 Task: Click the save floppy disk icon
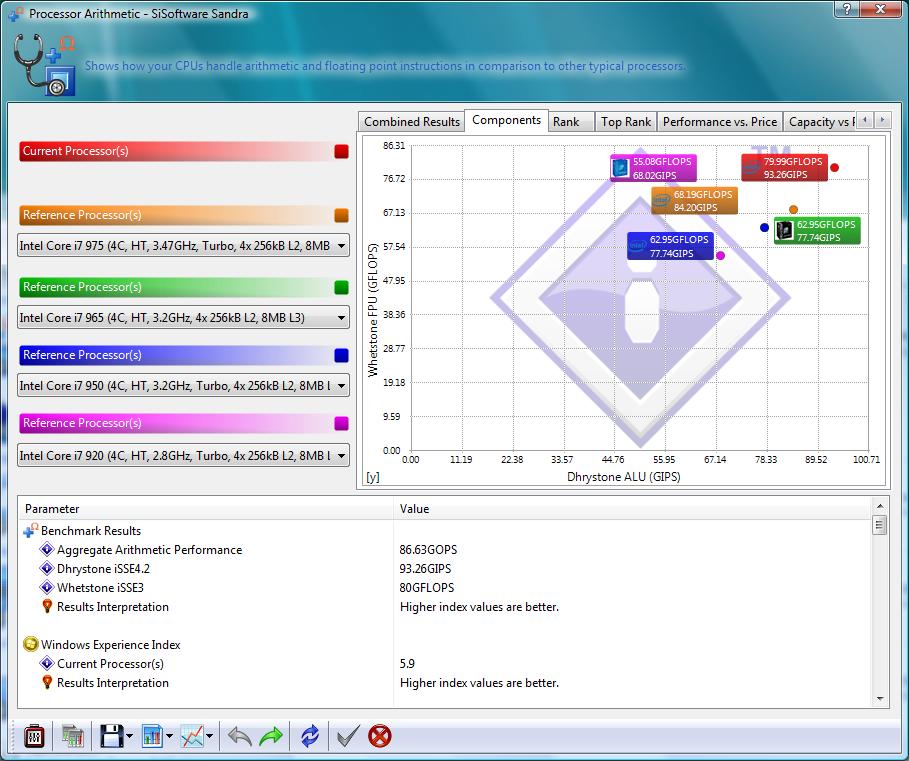click(109, 737)
